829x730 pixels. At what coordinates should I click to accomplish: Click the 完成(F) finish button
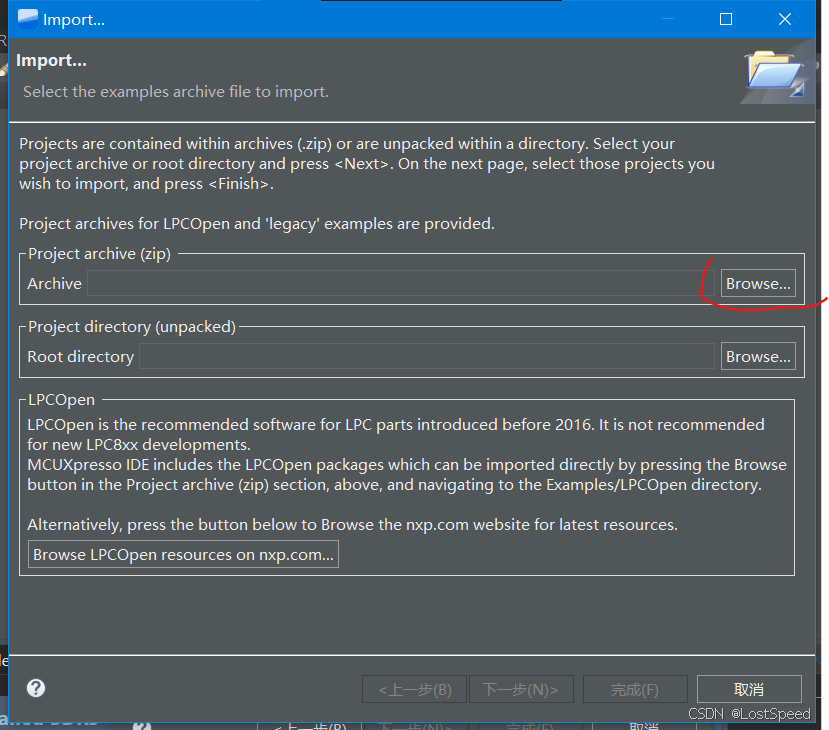(x=634, y=689)
